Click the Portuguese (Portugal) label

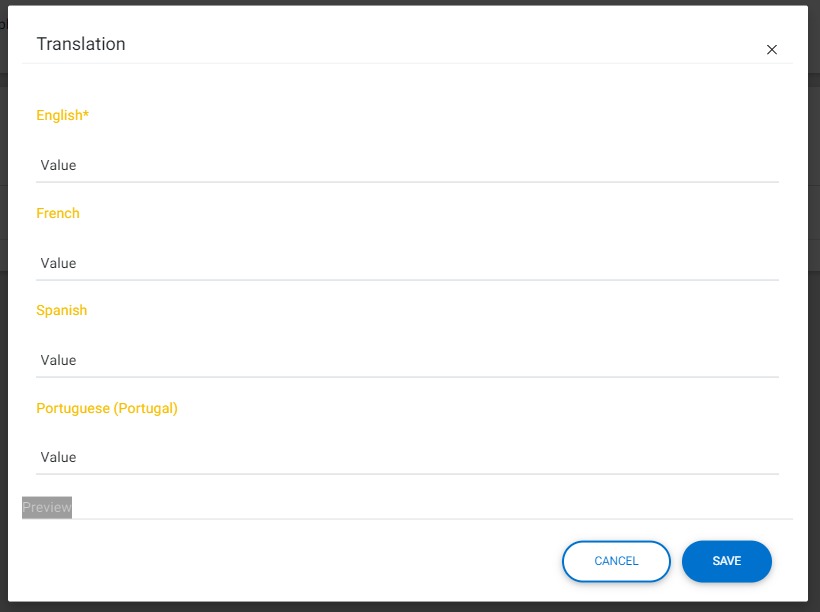pyautogui.click(x=107, y=408)
